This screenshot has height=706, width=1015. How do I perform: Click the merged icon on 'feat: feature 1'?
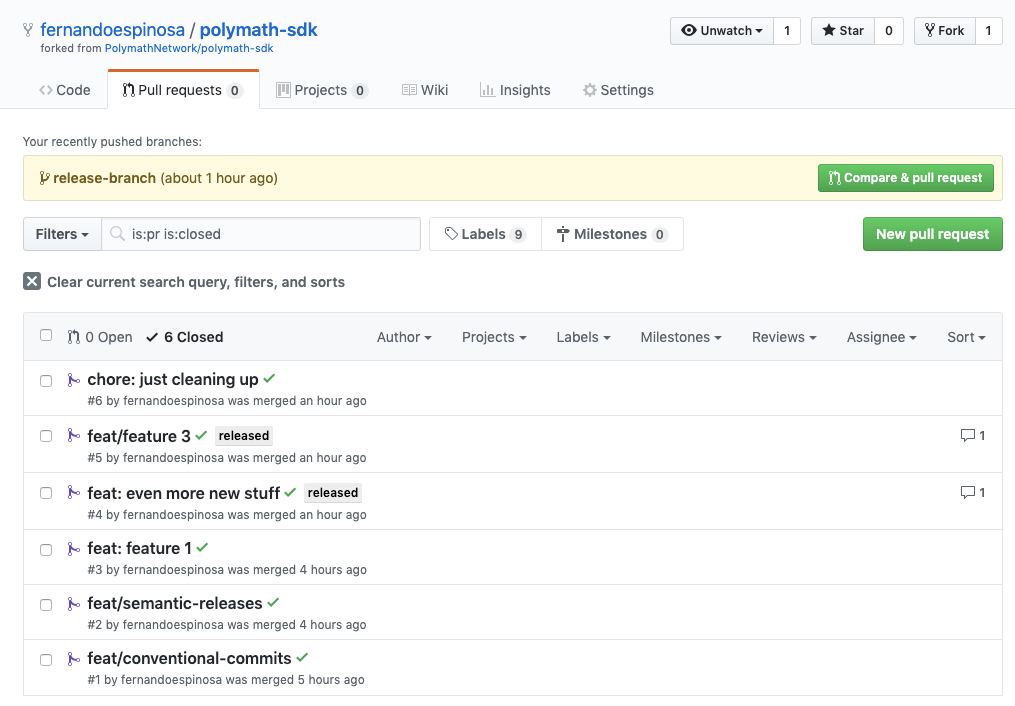(74, 549)
